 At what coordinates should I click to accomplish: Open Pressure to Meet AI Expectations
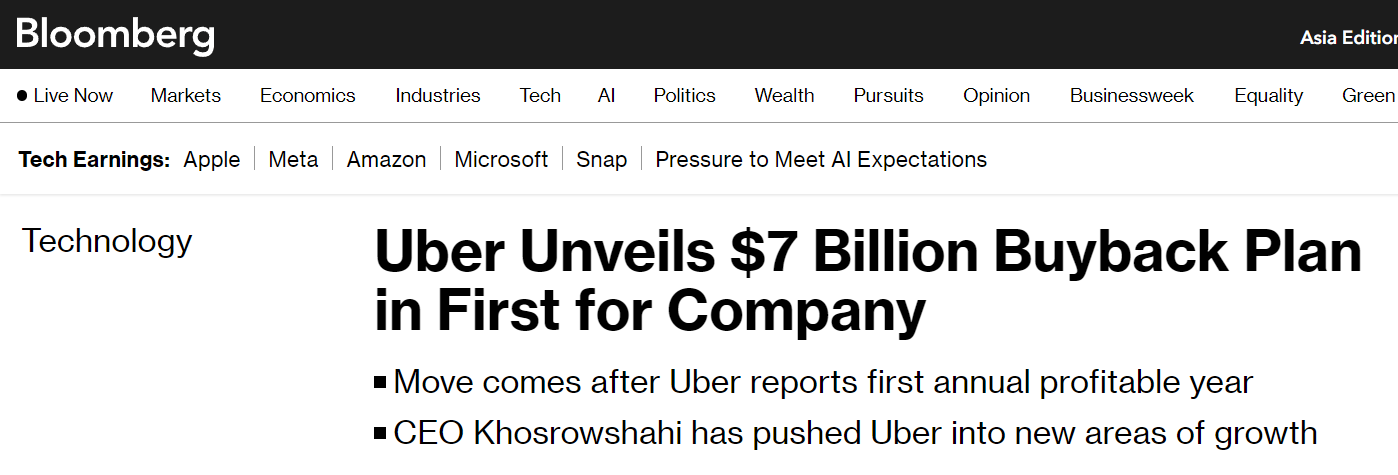pos(821,160)
